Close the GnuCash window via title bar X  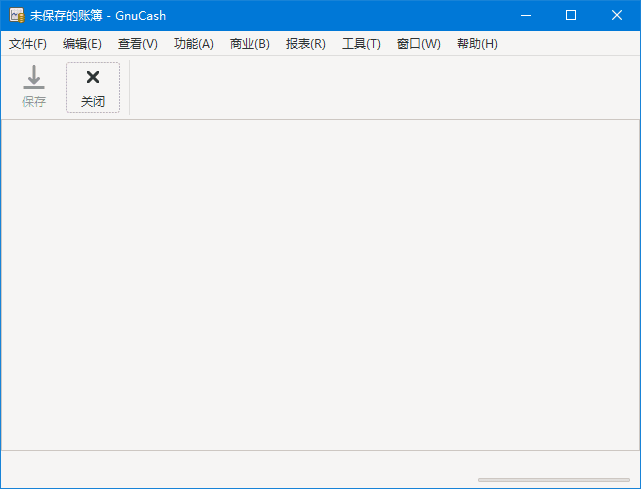[x=617, y=15]
